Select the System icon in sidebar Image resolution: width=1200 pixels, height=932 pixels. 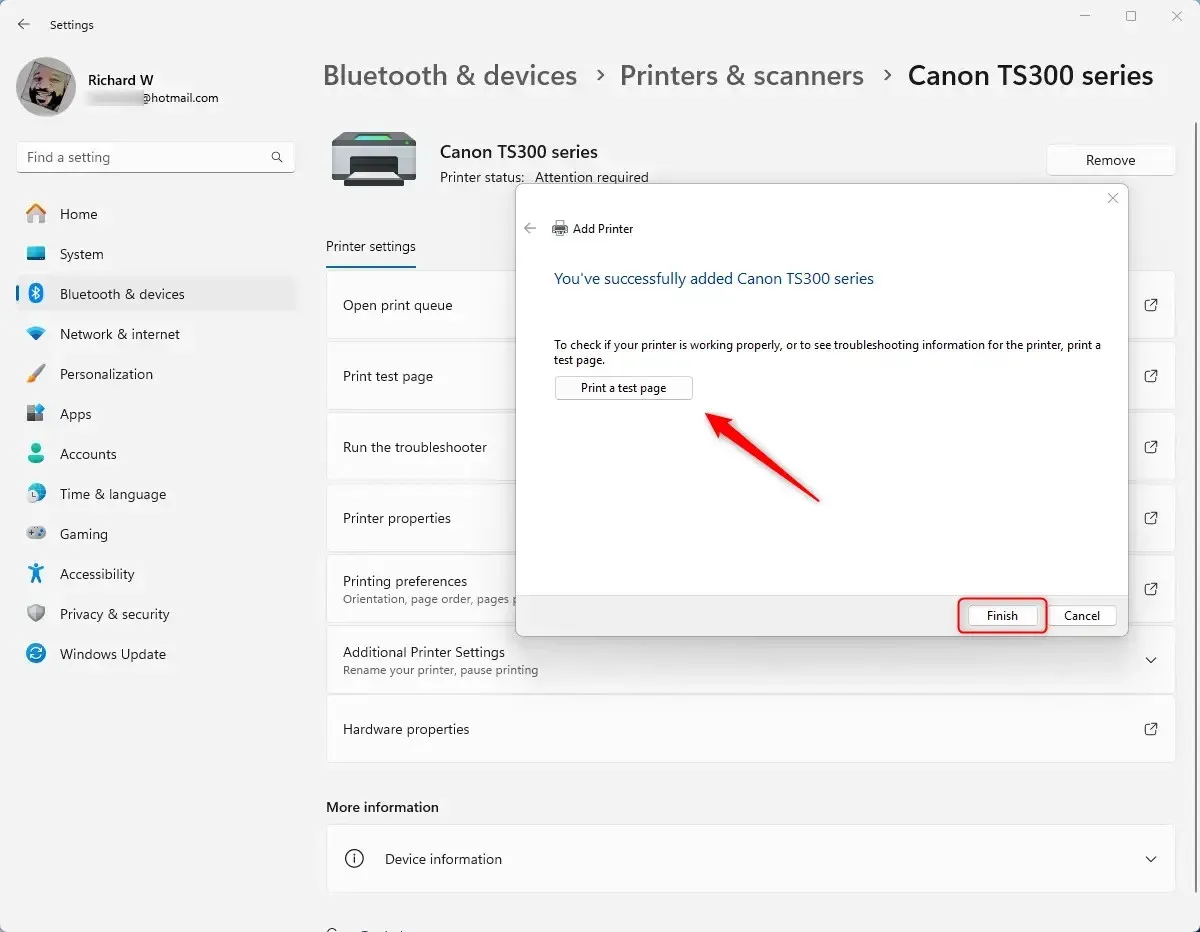pos(36,254)
